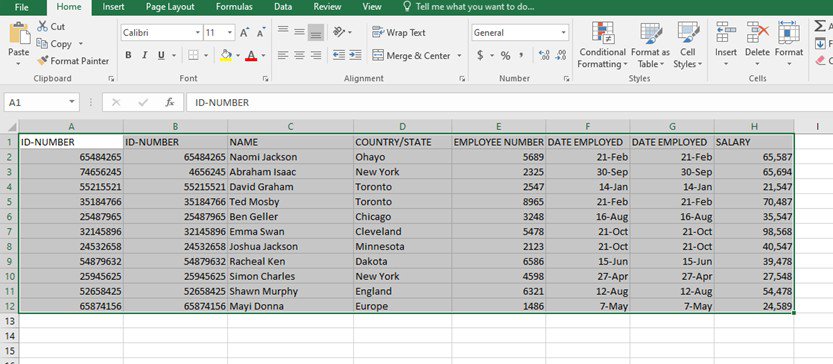
Task: Click the Insert cells icon
Action: (x=726, y=32)
